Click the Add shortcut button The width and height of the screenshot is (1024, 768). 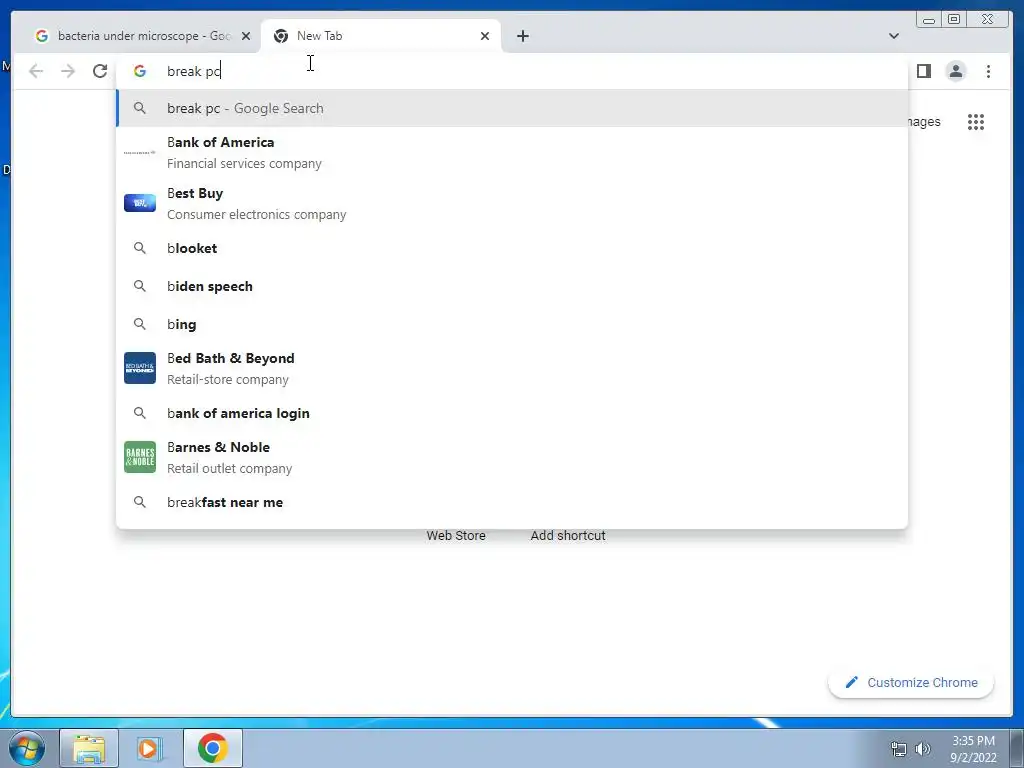[568, 536]
